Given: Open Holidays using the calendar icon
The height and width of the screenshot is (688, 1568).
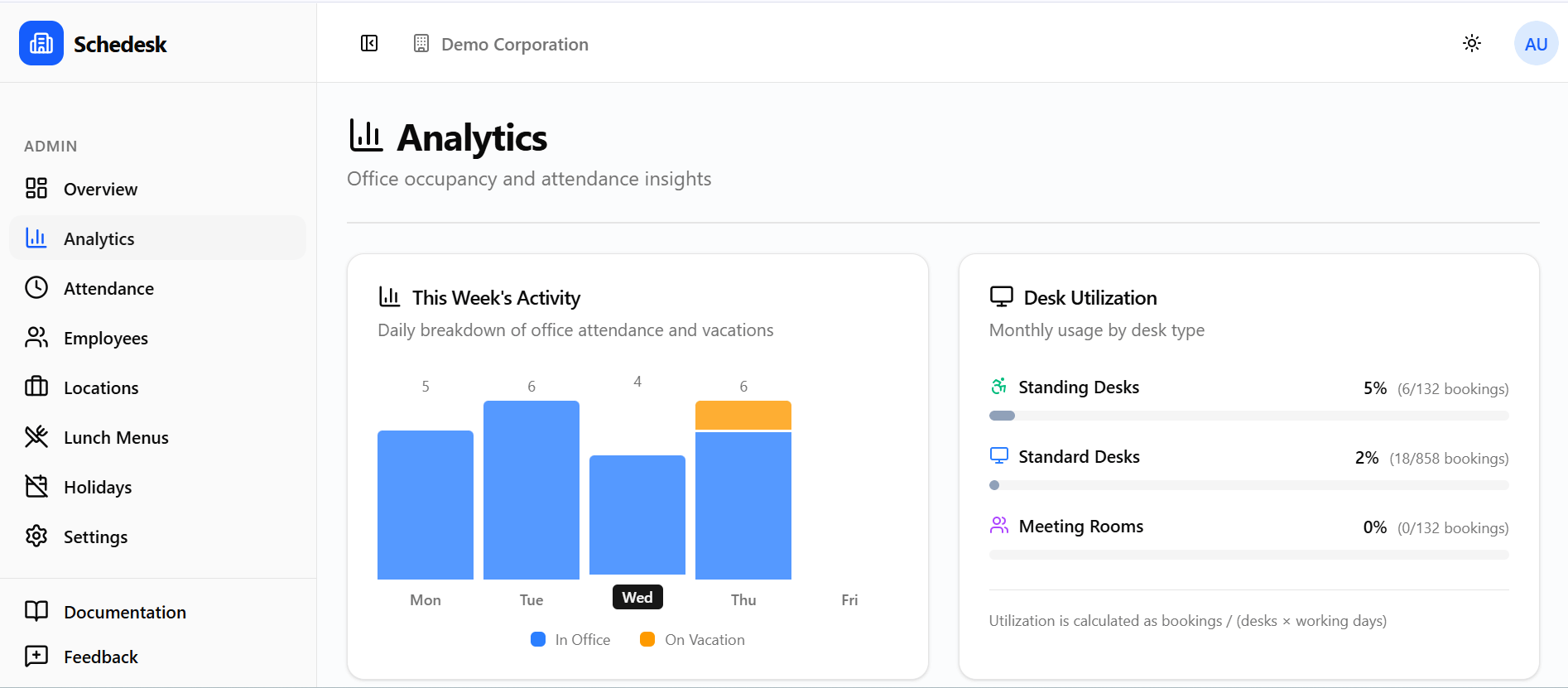Looking at the screenshot, I should [x=36, y=486].
